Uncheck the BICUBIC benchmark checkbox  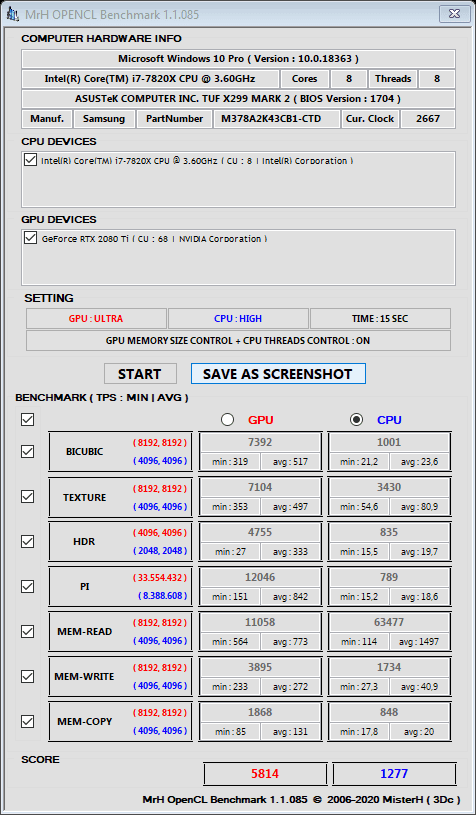pos(27,451)
